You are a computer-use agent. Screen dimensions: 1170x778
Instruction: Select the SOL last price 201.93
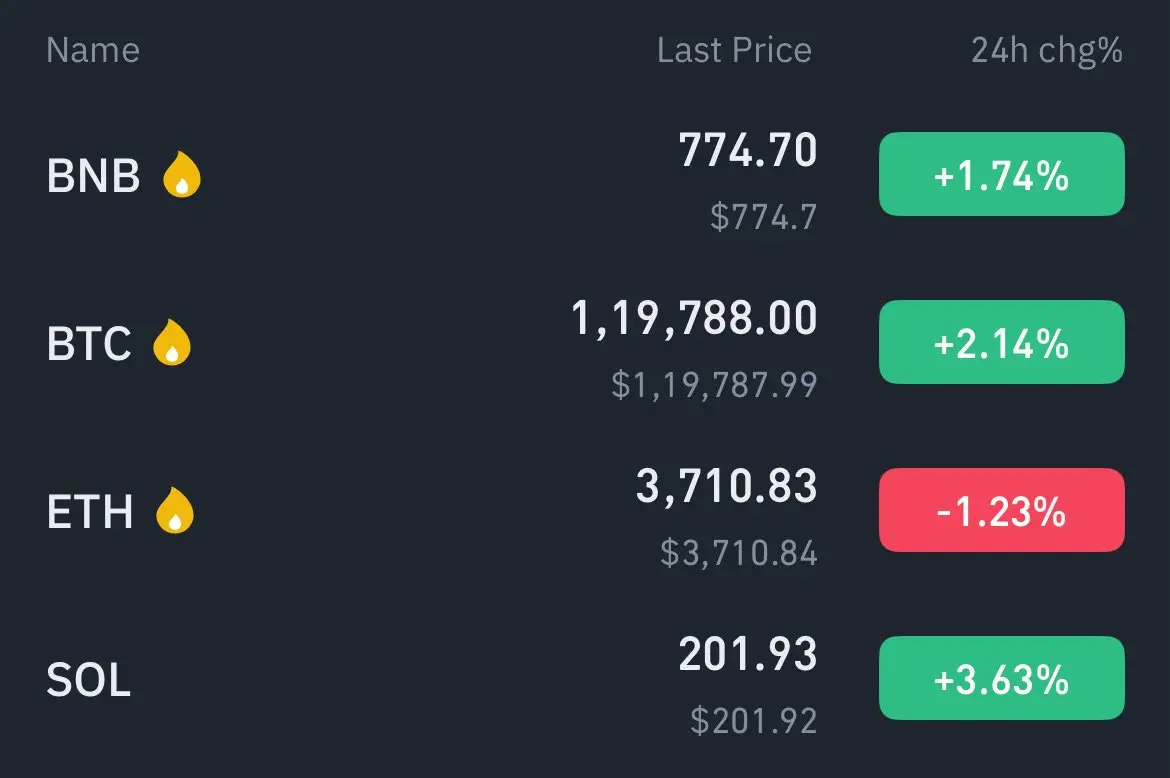coord(748,654)
